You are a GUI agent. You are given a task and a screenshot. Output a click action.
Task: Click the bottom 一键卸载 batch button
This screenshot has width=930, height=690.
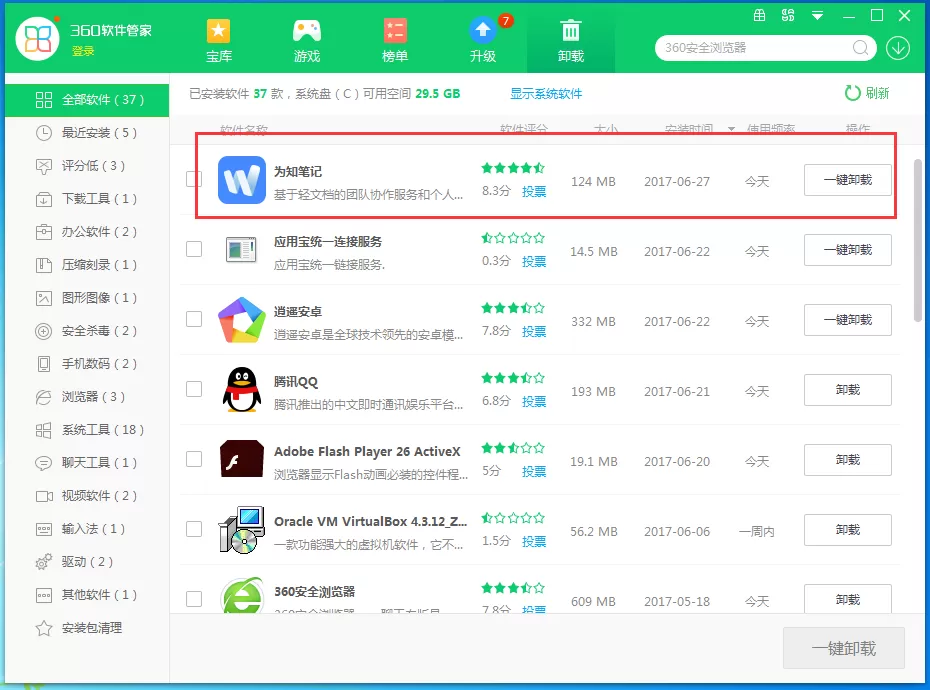[843, 648]
